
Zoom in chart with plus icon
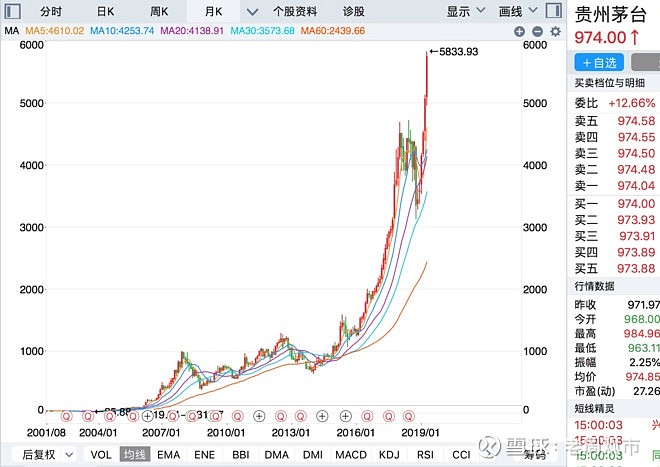519,31
